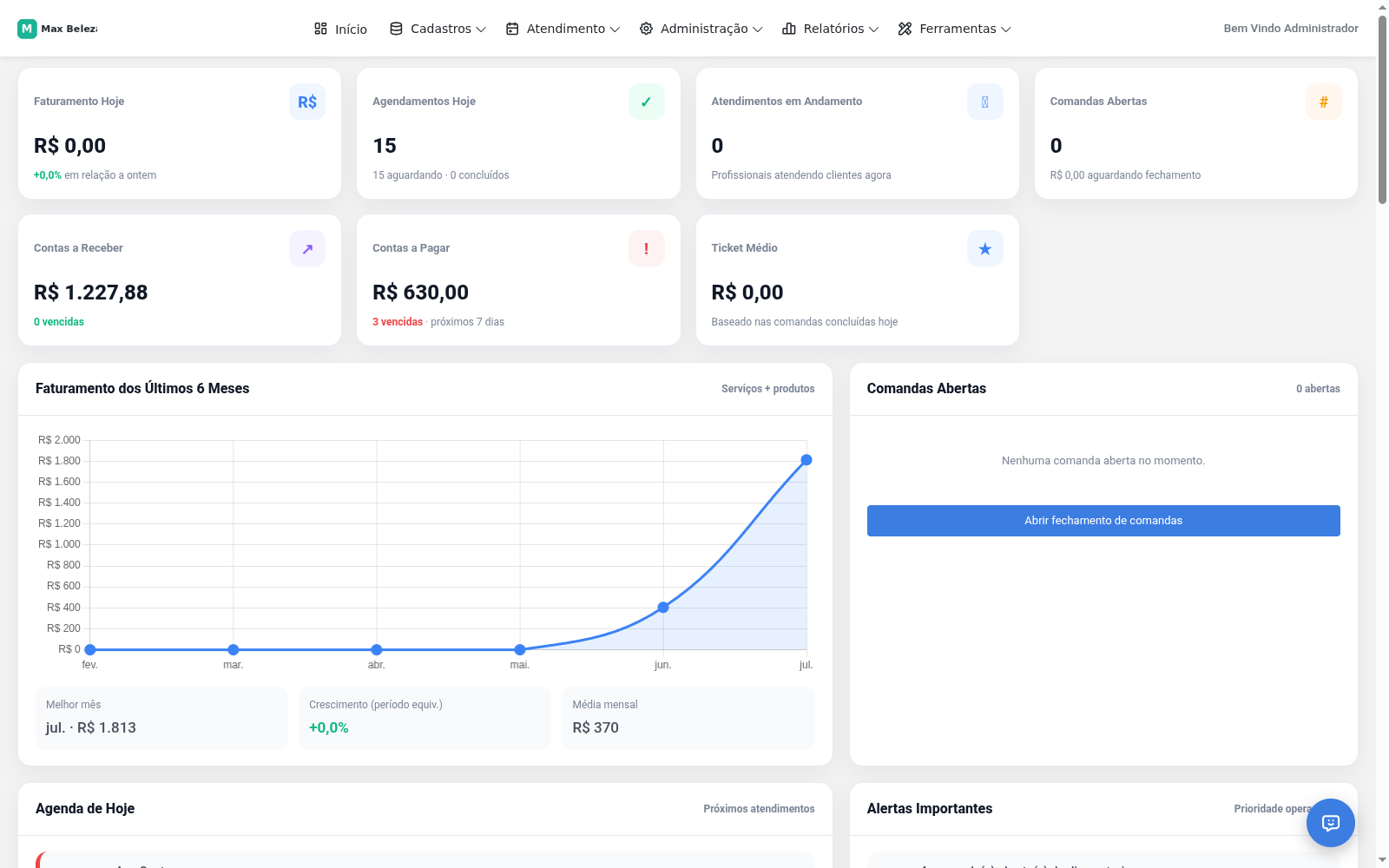Screen dimensions: 1389x868
Task: Open the Ferramentas menu
Action: [x=954, y=29]
